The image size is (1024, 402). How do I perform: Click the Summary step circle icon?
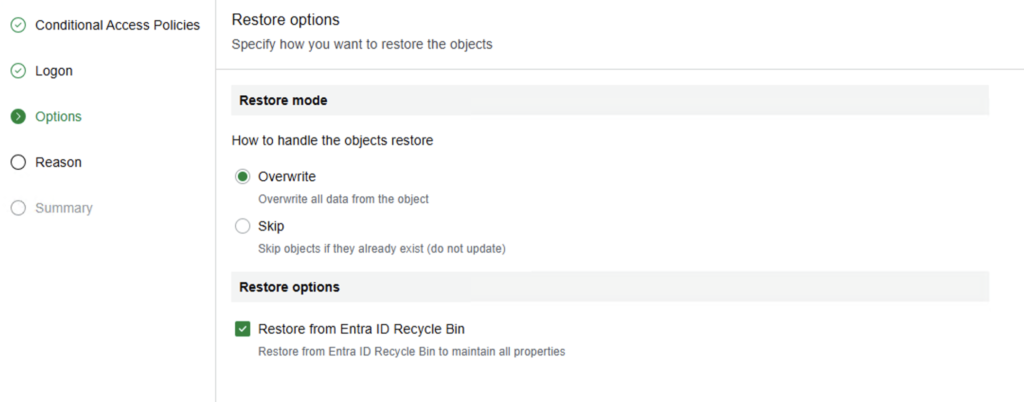(18, 208)
